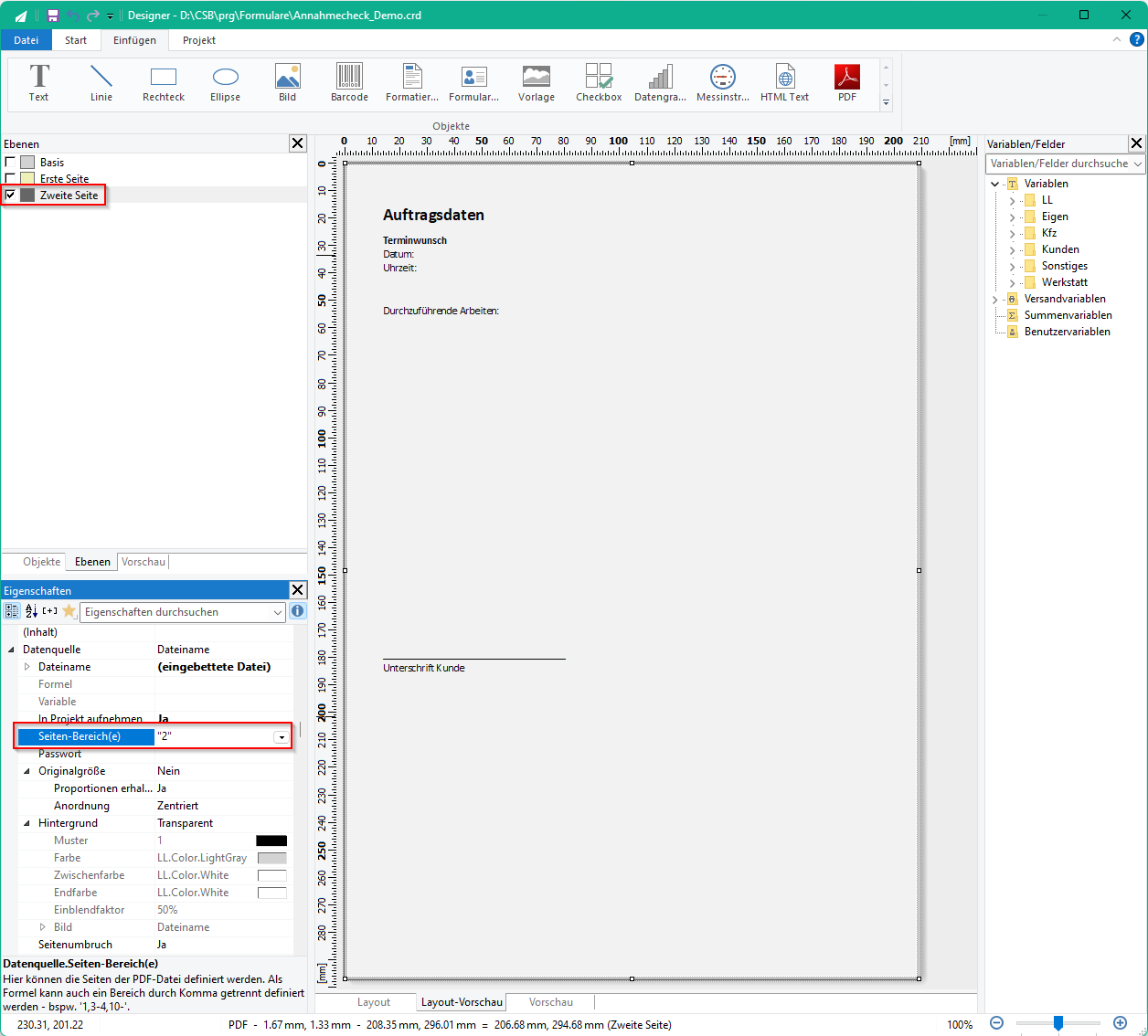Switch to bottom Vorschau view tab
1148x1036 pixels.
pos(551,1002)
